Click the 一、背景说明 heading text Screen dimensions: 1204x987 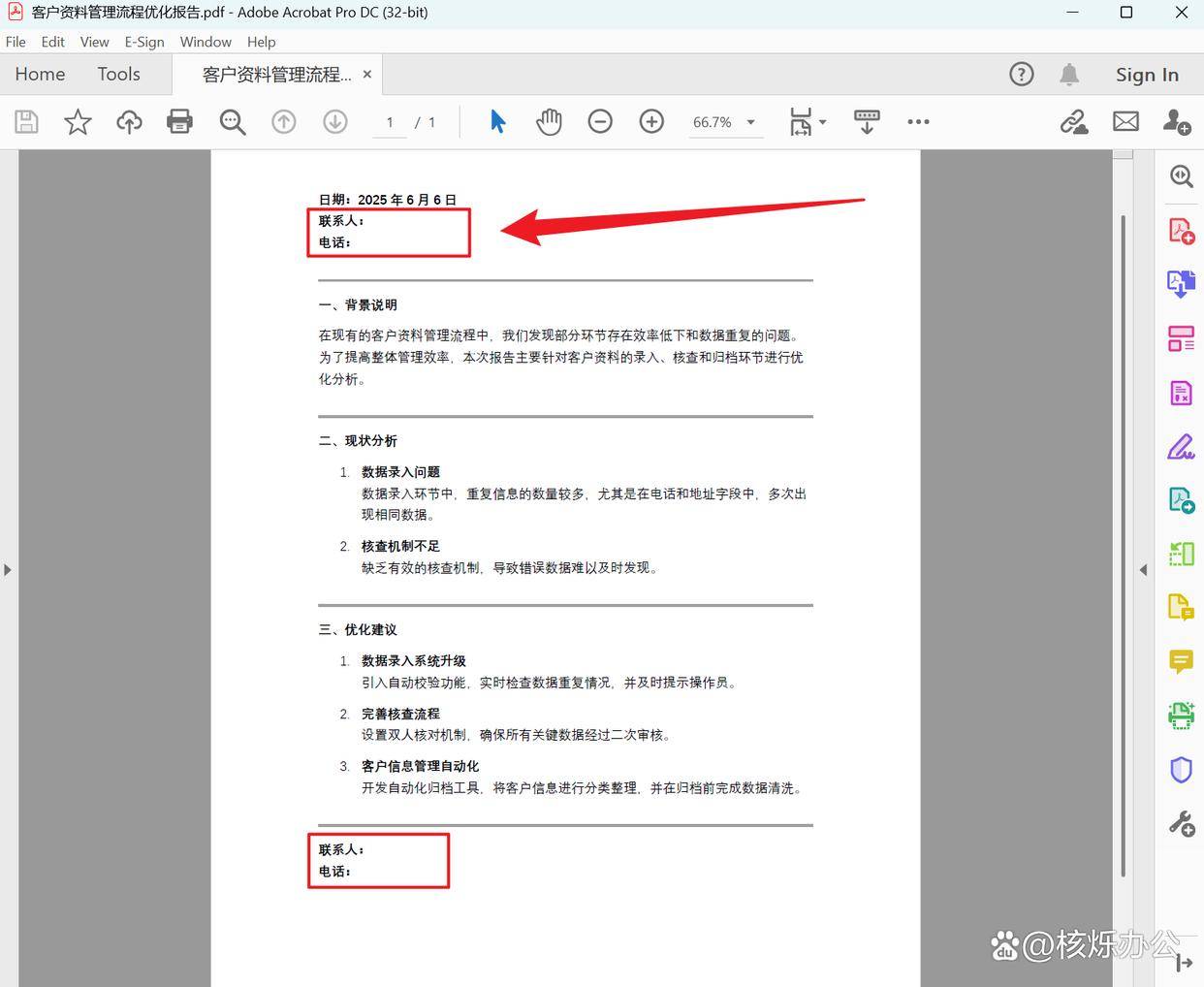(x=358, y=304)
